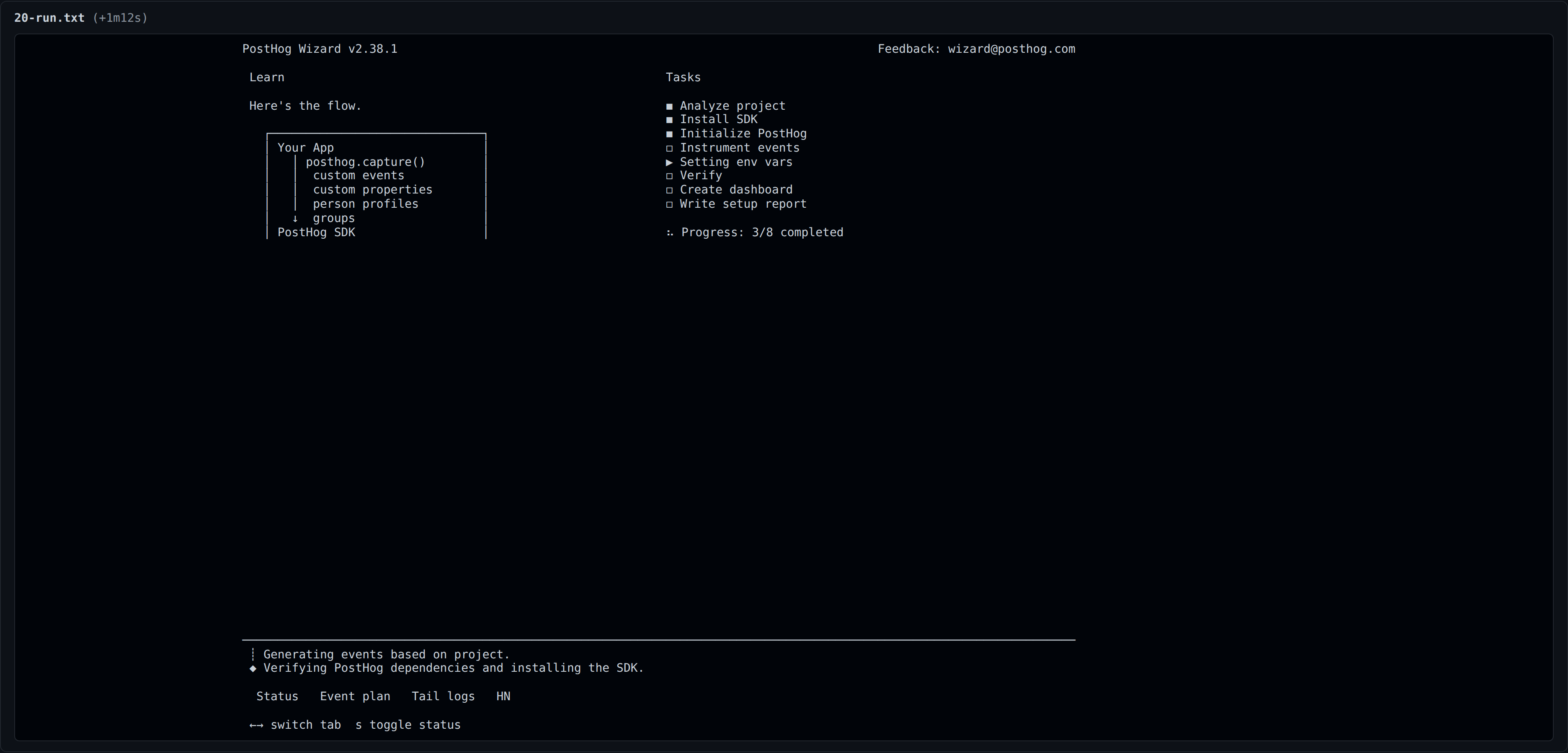Click the 'Setting env vars' task label
The width and height of the screenshot is (1568, 753).
click(x=736, y=162)
